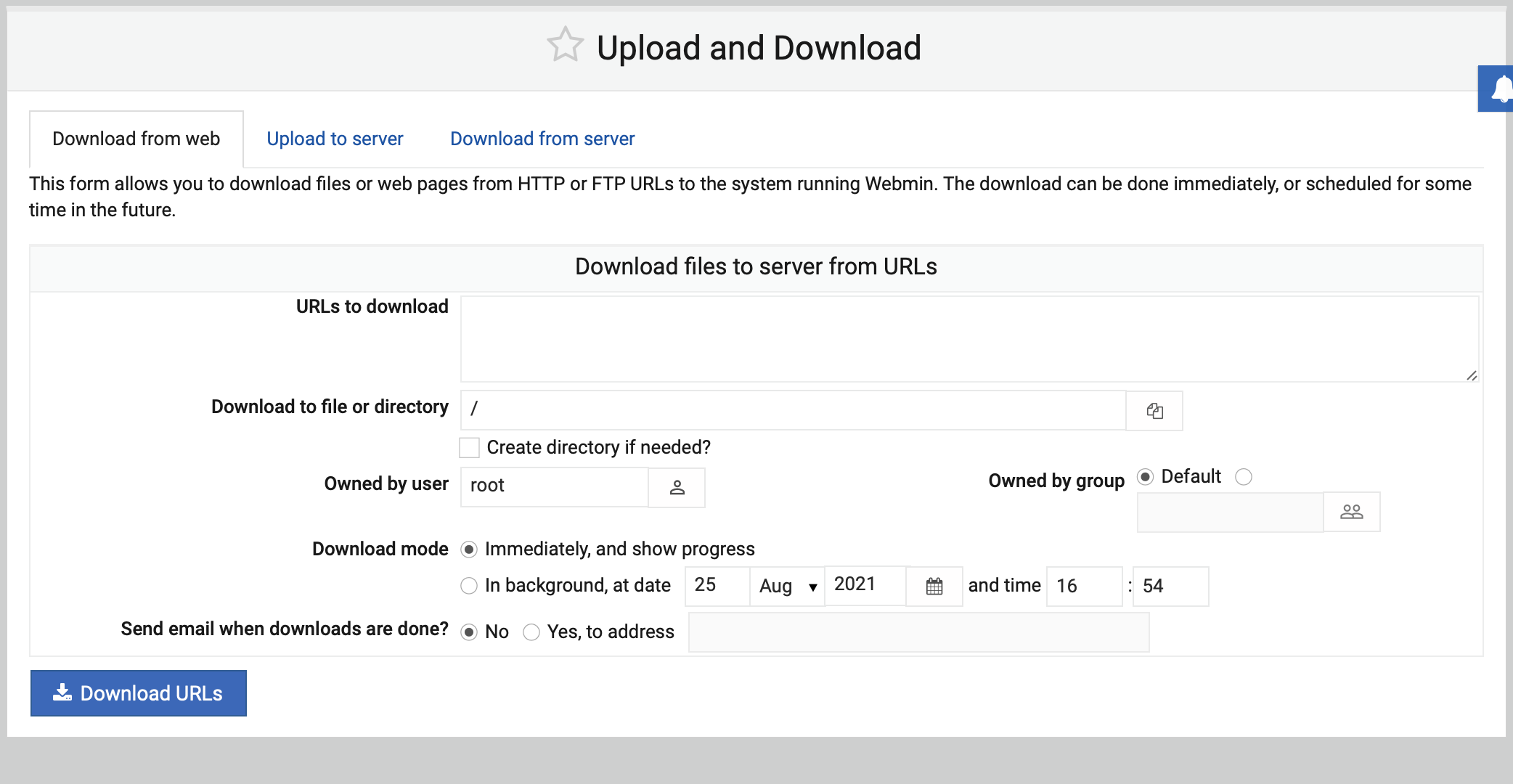Image resolution: width=1513 pixels, height=784 pixels.
Task: Click the favorite star icon beside the title
Action: [565, 45]
